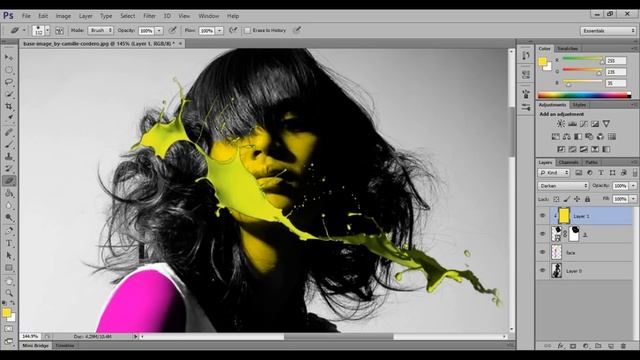Toggle layer filtering switch on
This screenshot has height=360, width=640.
635,173
